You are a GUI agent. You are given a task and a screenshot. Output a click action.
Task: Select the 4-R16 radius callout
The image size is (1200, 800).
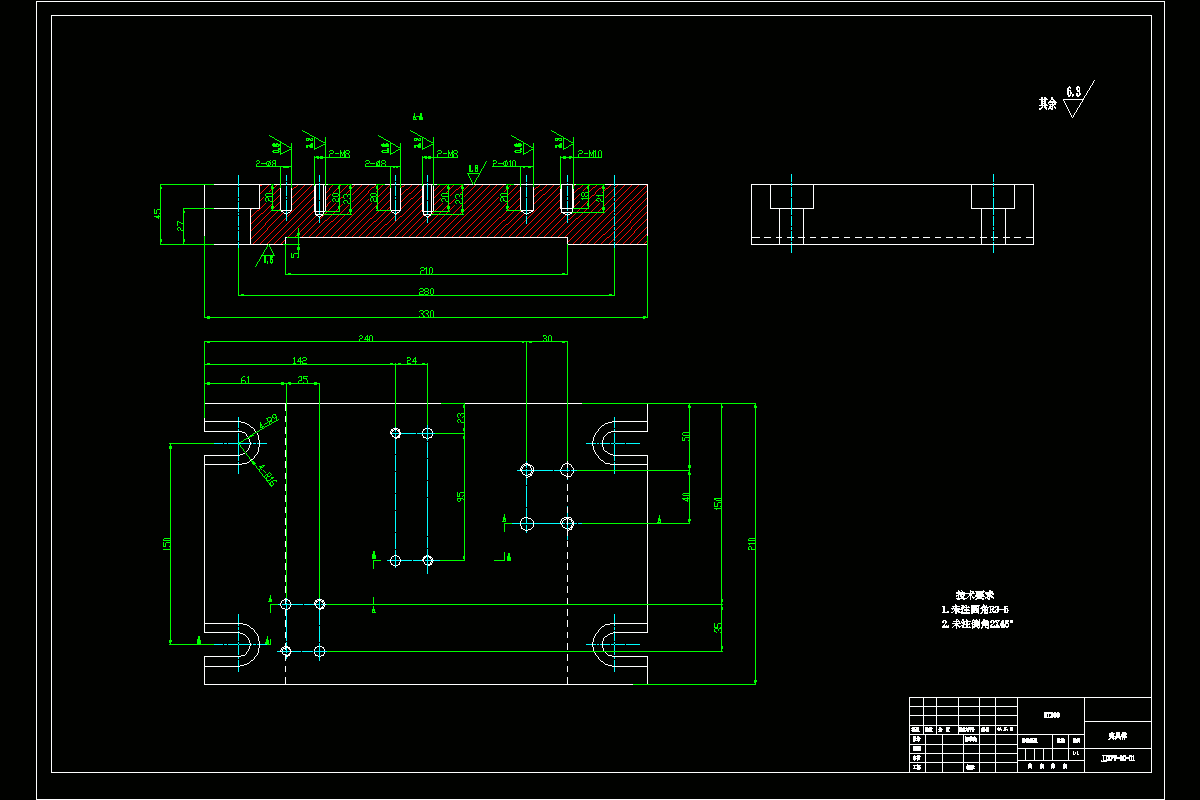(x=267, y=475)
